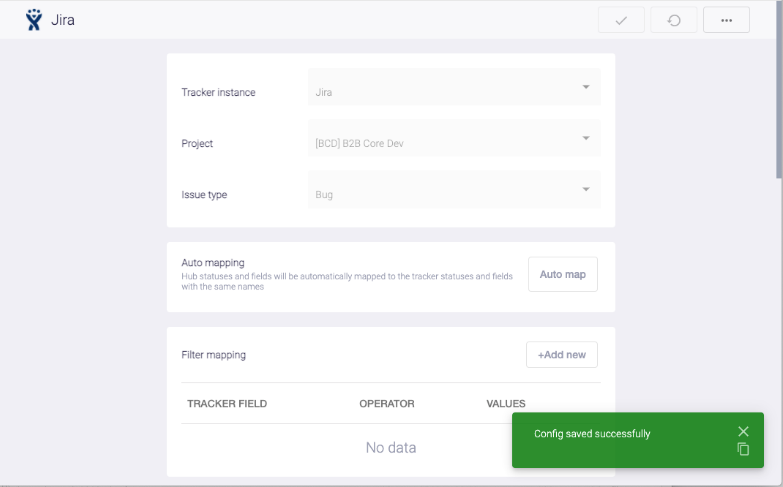Click the No data placeholder text
Image resolution: width=783 pixels, height=487 pixels.
391,448
